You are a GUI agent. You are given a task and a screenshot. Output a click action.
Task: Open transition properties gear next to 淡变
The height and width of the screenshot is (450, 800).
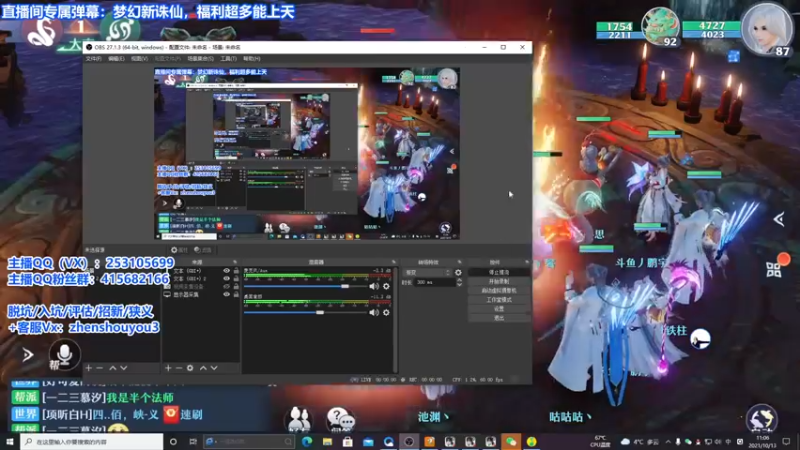tap(458, 273)
